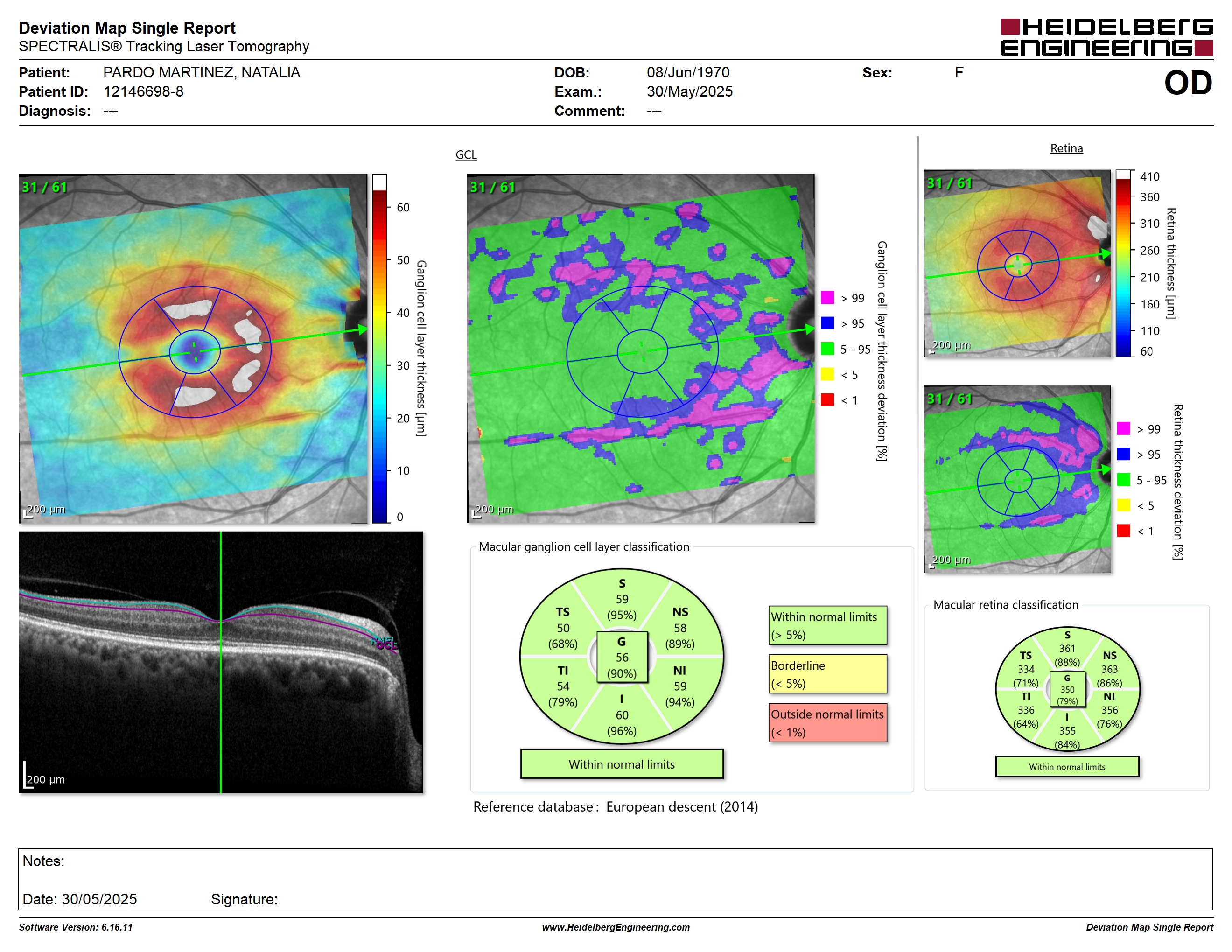1232x952 pixels.
Task: Click the Macular ganglion cell layer classification heading
Action: (x=584, y=546)
